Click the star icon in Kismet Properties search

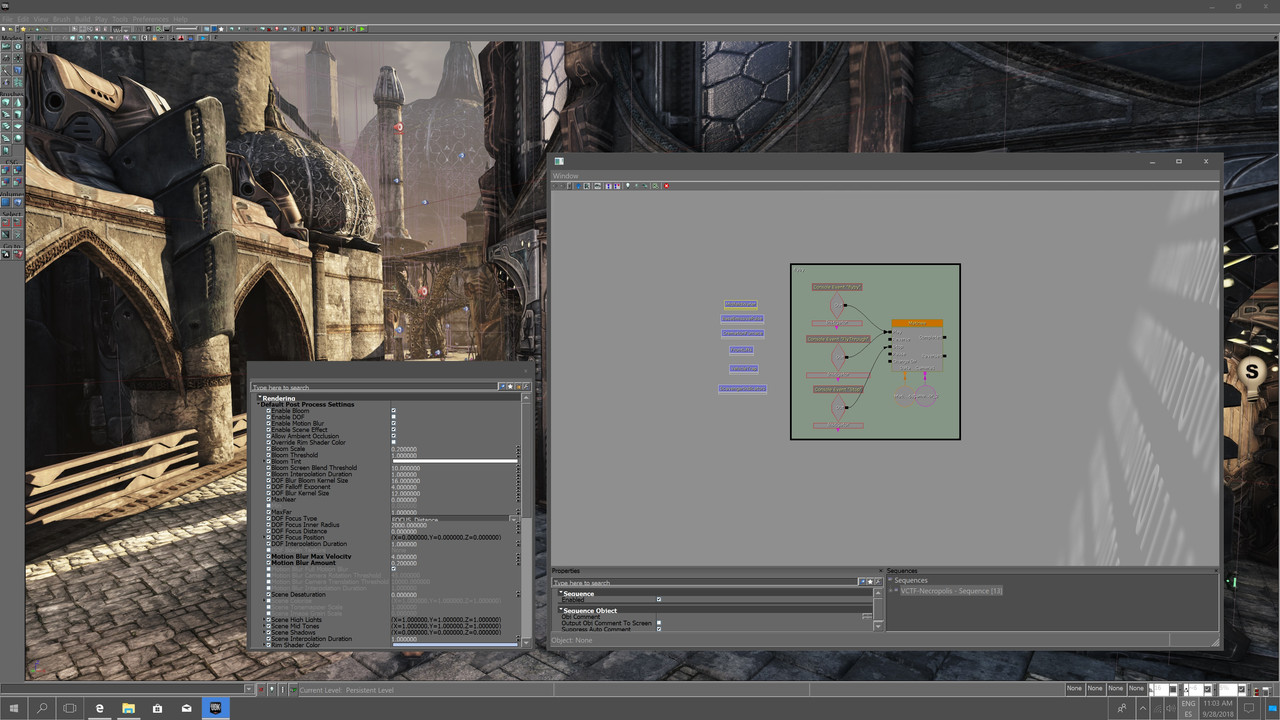click(x=870, y=582)
